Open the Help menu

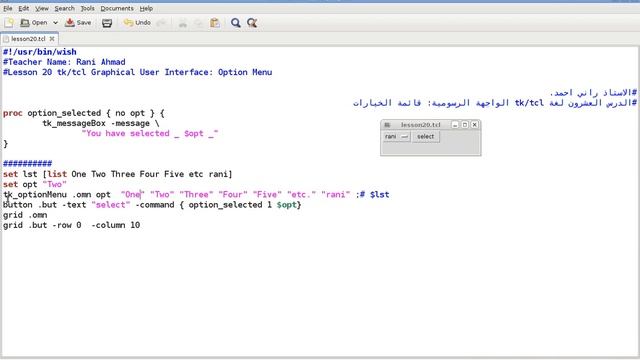(x=146, y=8)
